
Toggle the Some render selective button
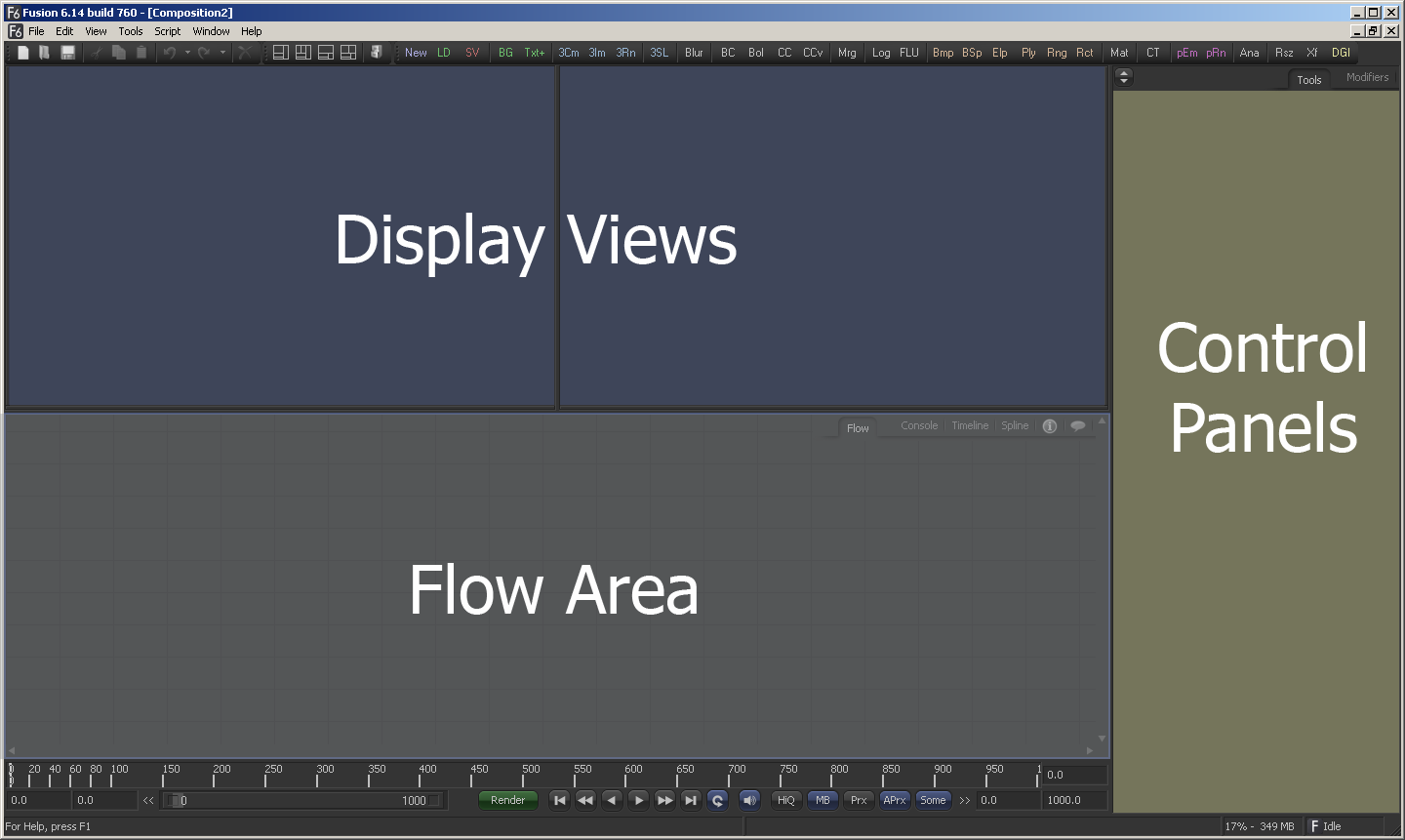pyautogui.click(x=933, y=800)
